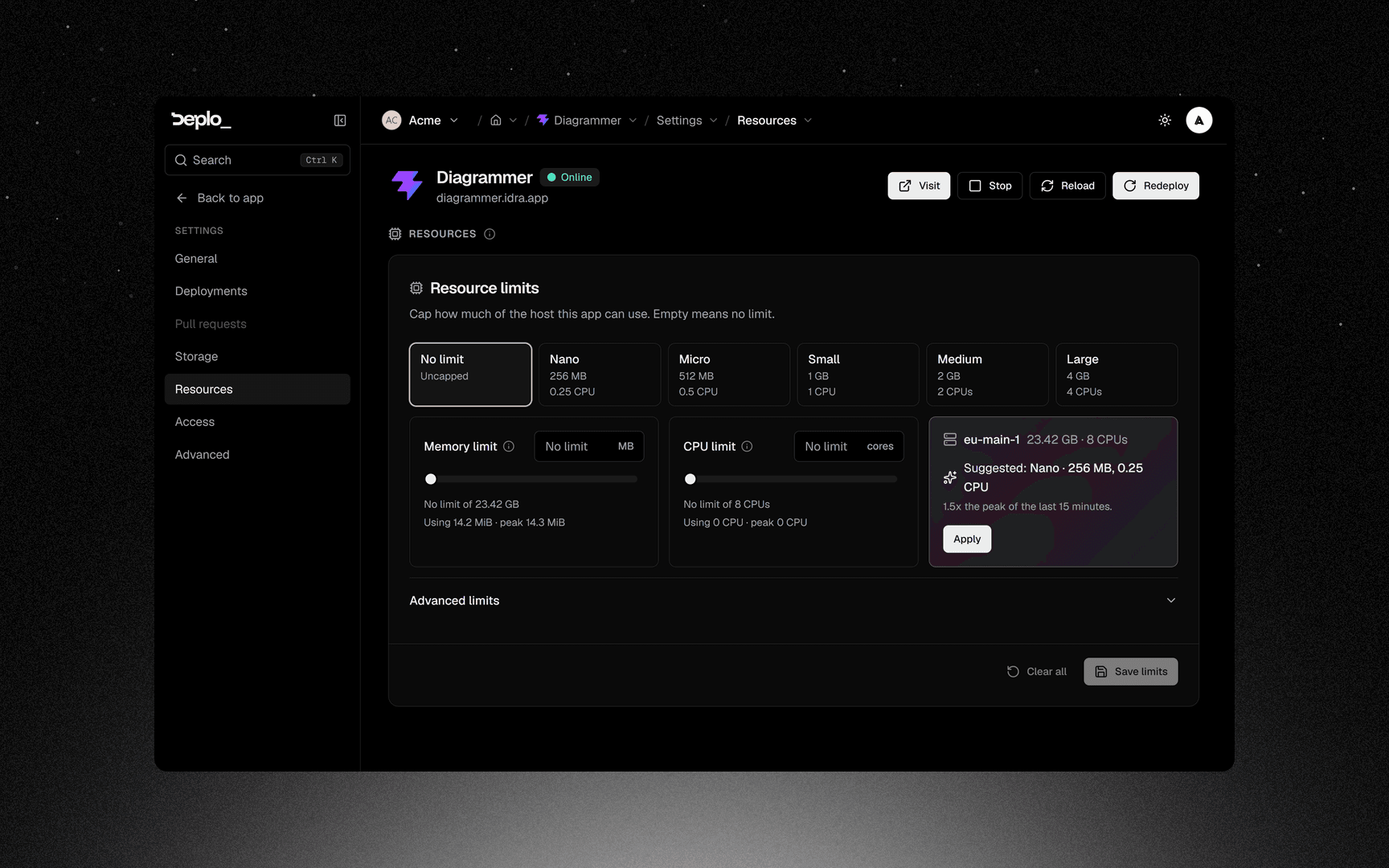Image resolution: width=1389 pixels, height=868 pixels.
Task: Click the suggestion sparkle icon
Action: [949, 477]
